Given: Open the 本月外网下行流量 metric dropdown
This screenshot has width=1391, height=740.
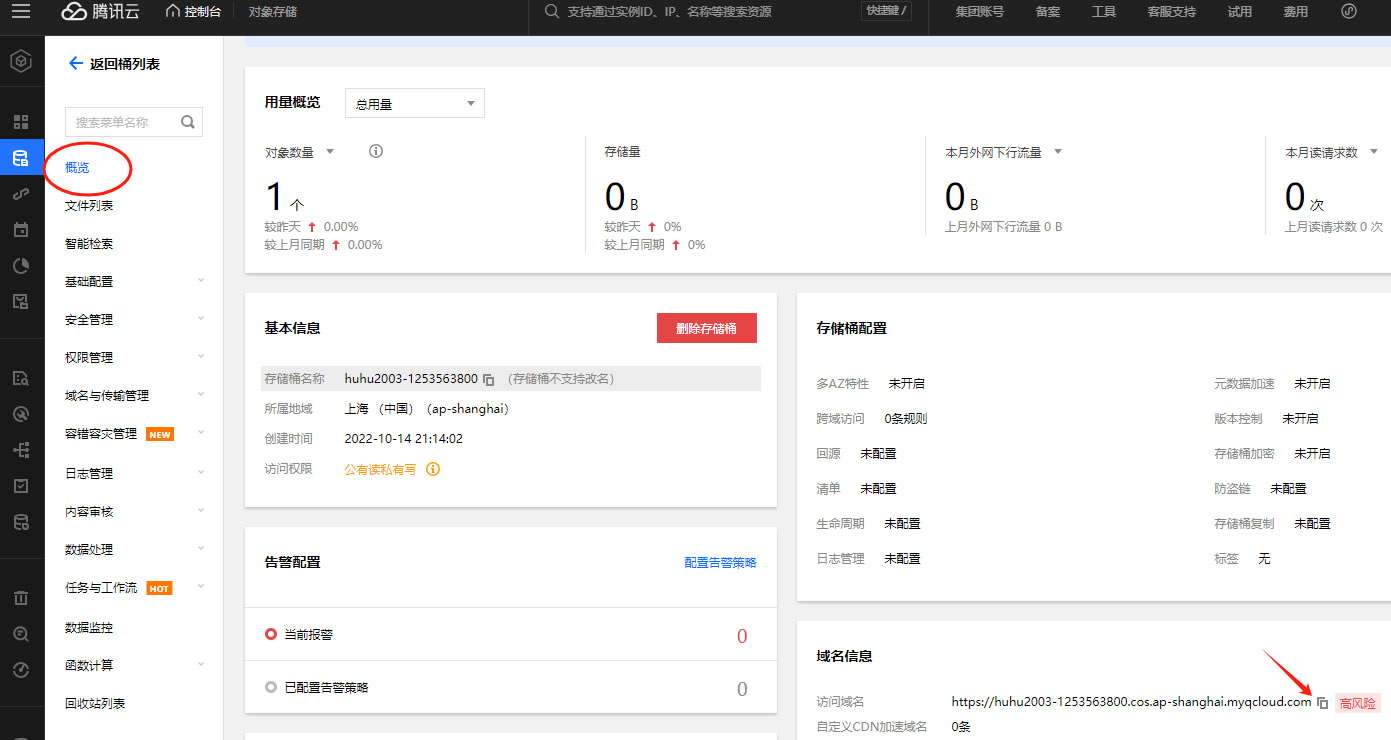Looking at the screenshot, I should [1058, 153].
